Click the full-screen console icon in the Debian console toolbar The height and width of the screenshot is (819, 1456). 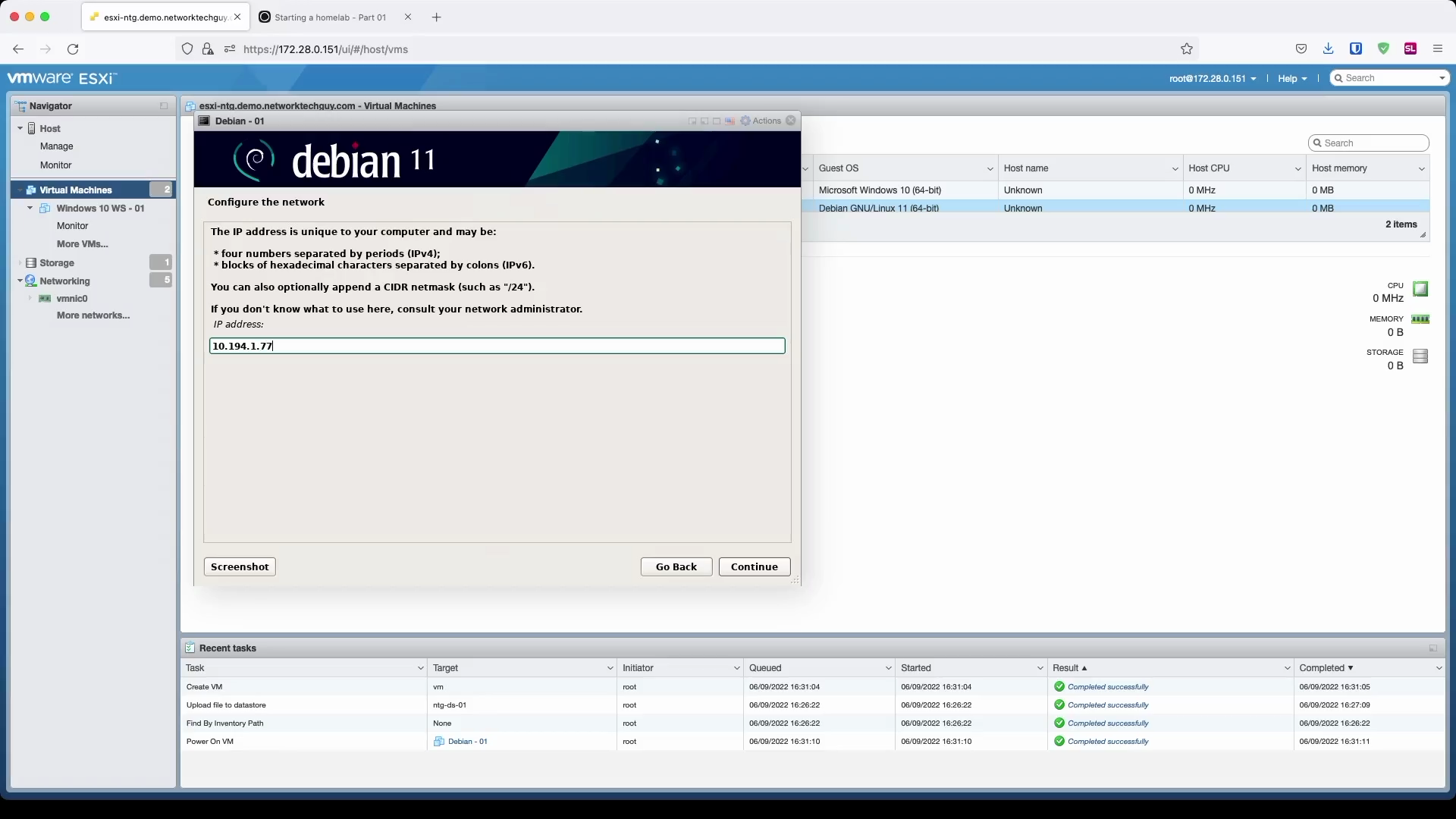(717, 121)
